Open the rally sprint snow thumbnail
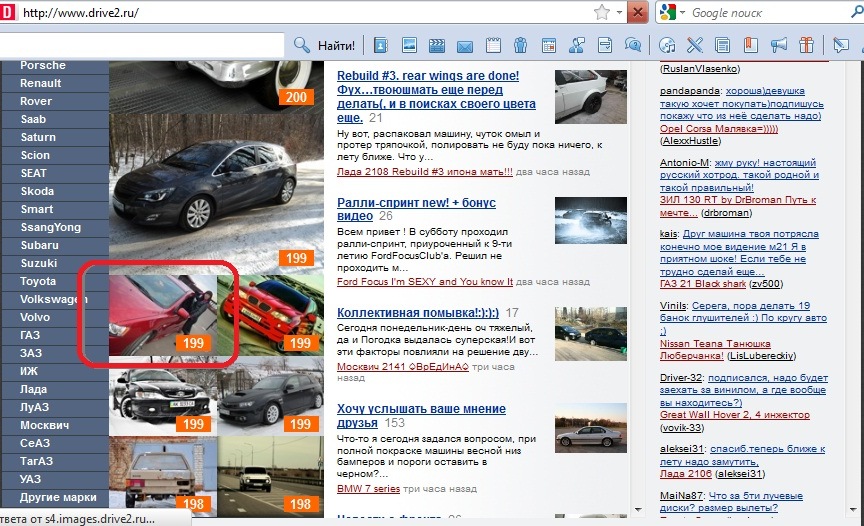Screen dimensions: 864x526 point(591,220)
